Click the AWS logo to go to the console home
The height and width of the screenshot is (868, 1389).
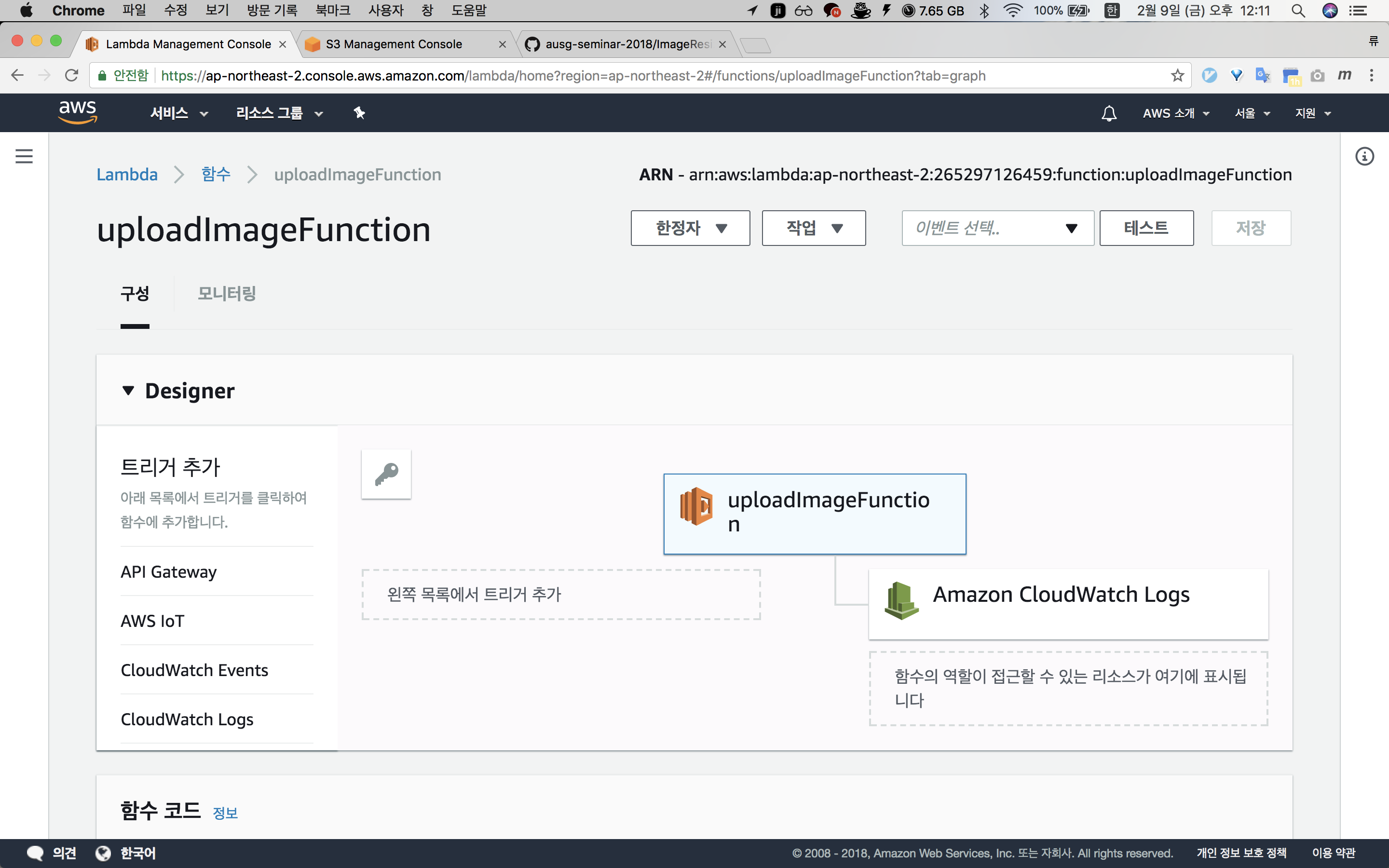(78, 112)
